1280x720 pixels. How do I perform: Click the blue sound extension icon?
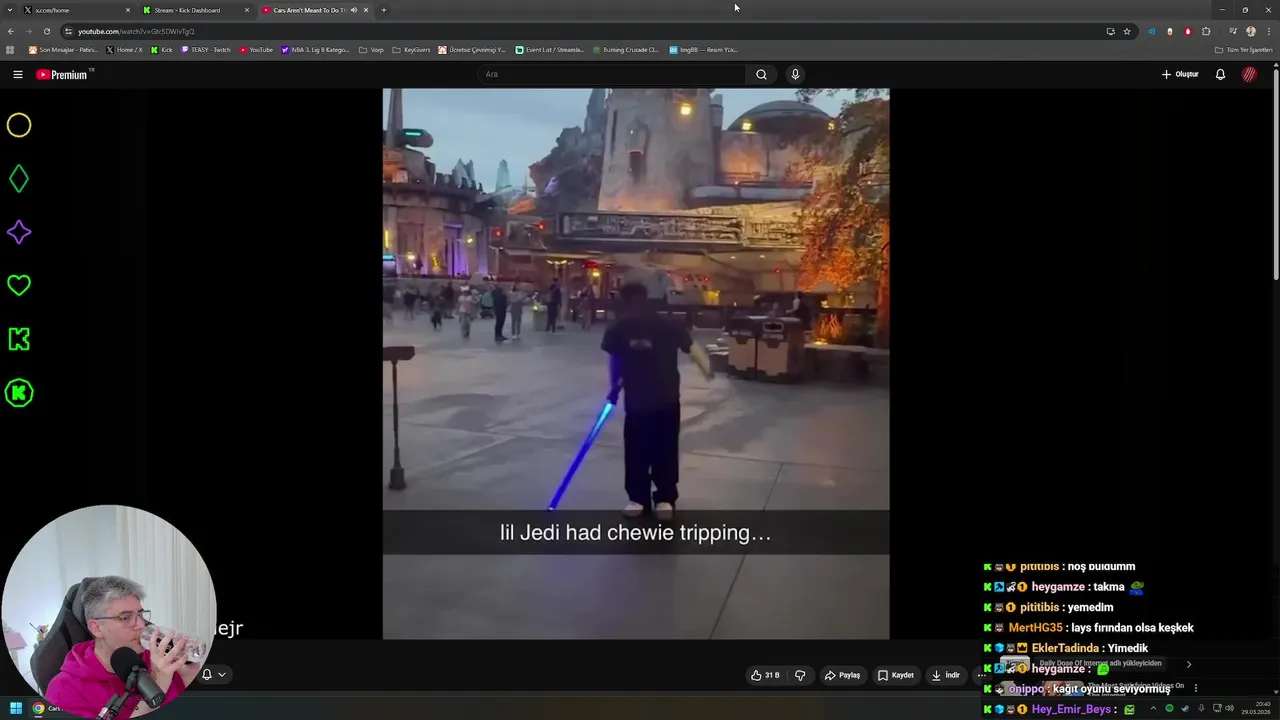[x=1152, y=31]
